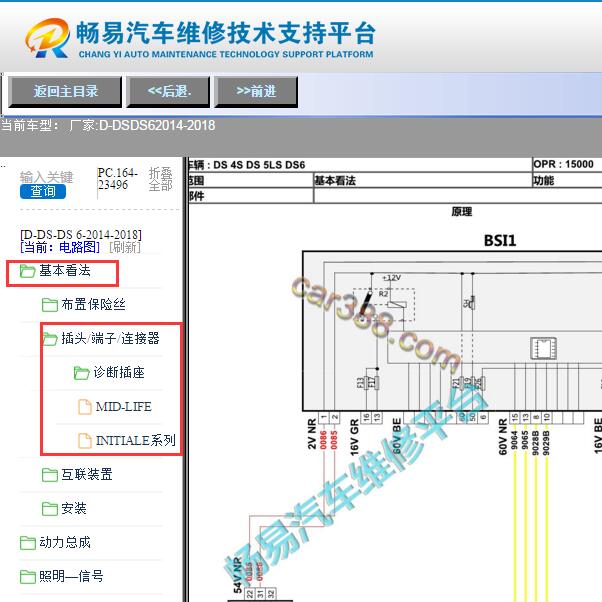
Task: Click the [当前：电路图] link
Action: click(x=60, y=247)
